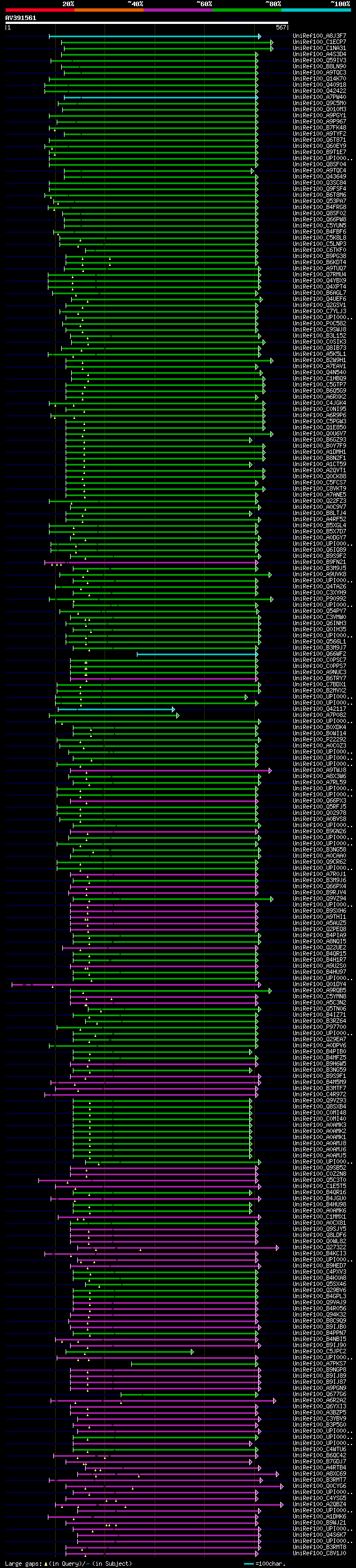Select hit label UniRef100_C6TKF0
This screenshot has width=356, height=1568.
[319, 250]
